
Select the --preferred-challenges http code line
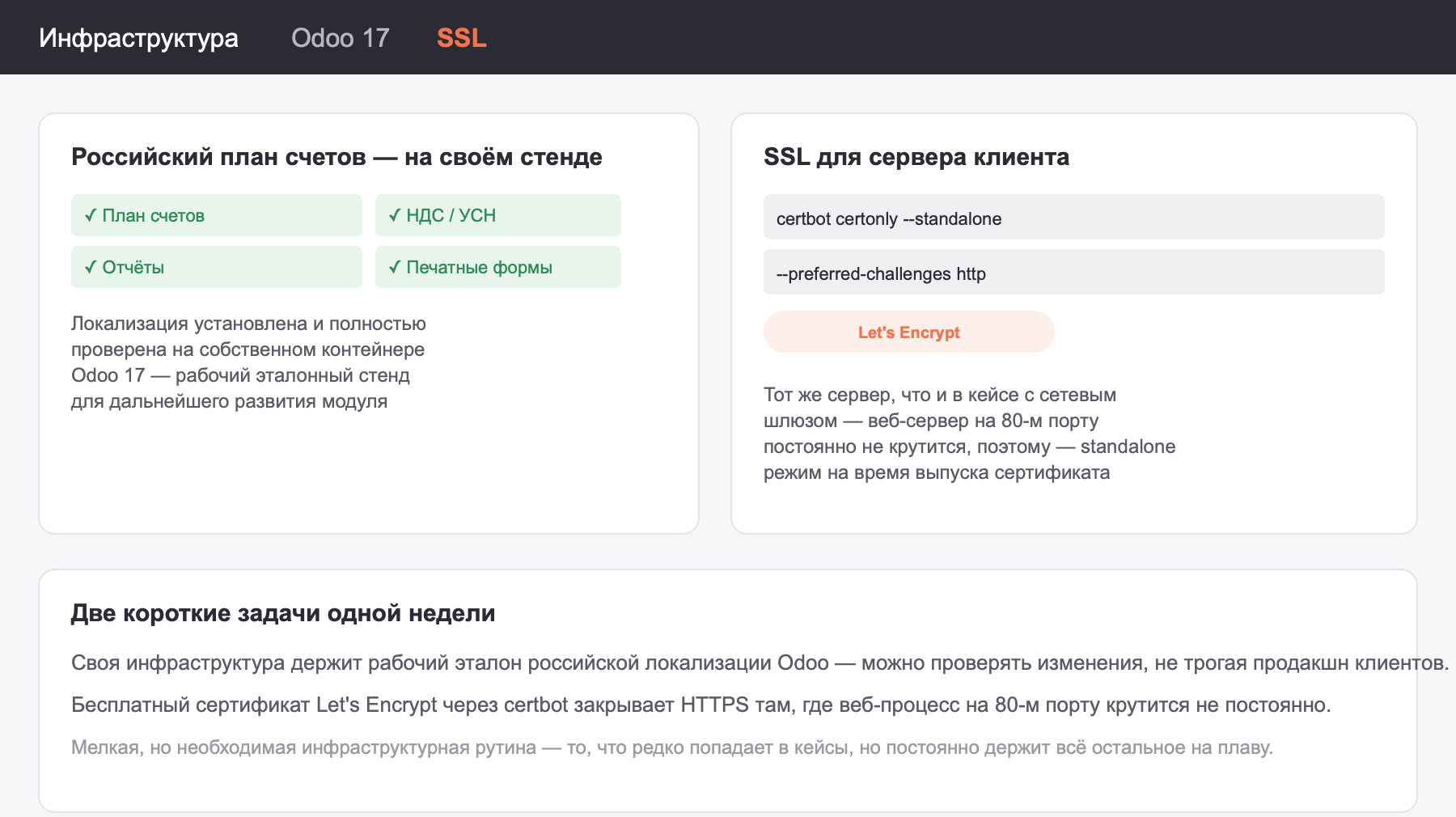[x=1074, y=272]
